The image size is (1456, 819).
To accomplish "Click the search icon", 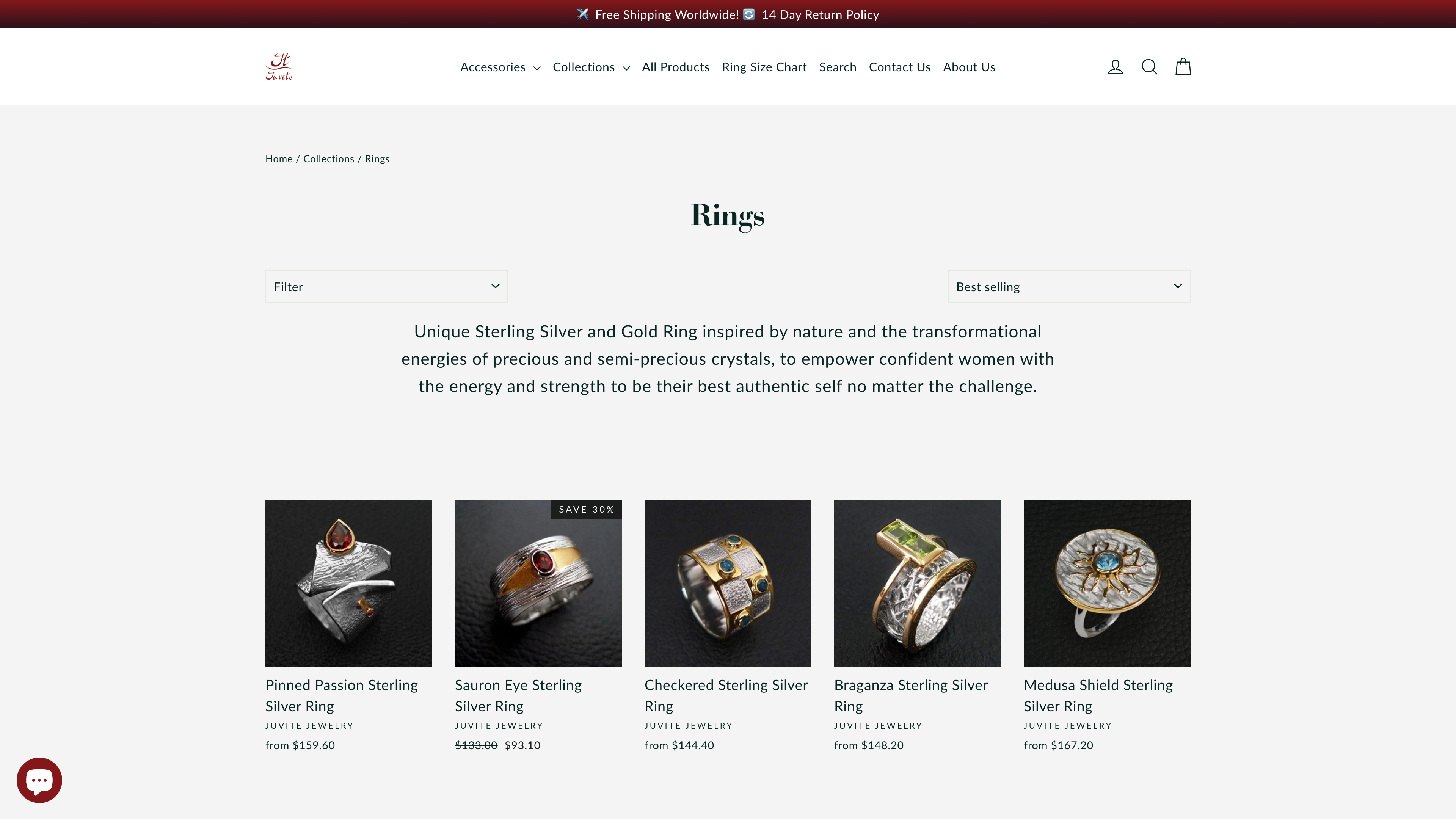I will click(x=1149, y=66).
